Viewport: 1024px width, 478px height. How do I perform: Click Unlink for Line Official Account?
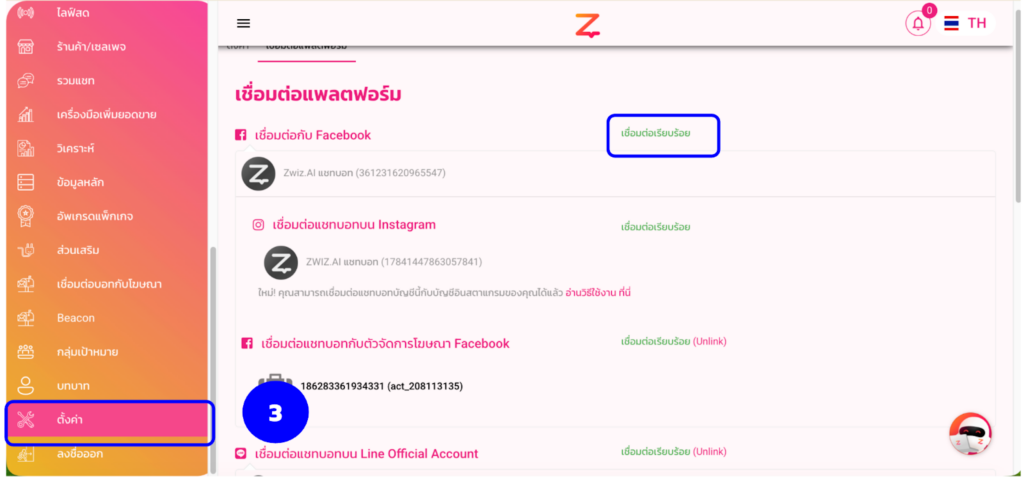click(x=709, y=452)
